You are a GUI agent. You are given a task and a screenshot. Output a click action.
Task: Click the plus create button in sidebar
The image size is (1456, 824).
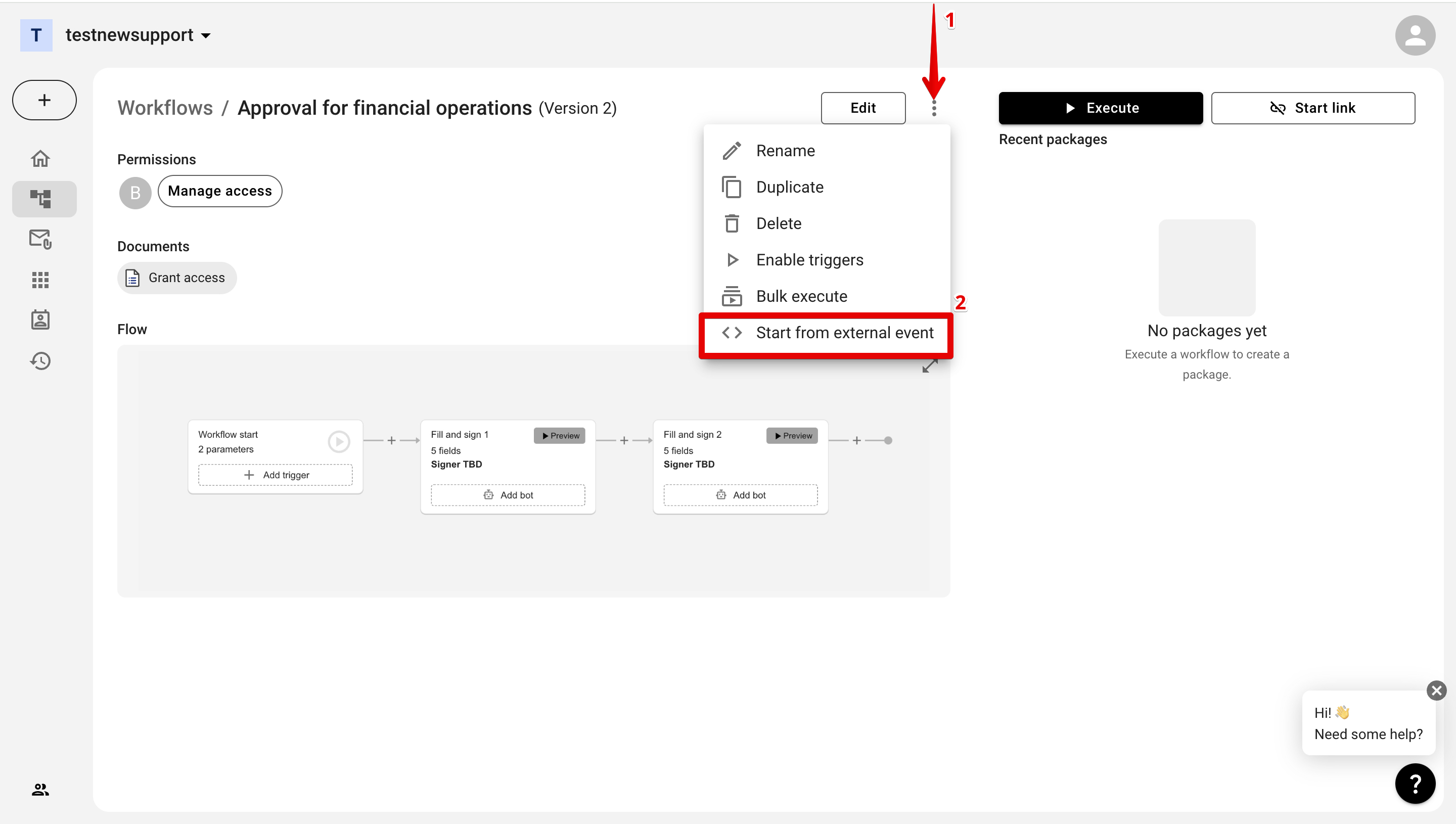pos(44,100)
